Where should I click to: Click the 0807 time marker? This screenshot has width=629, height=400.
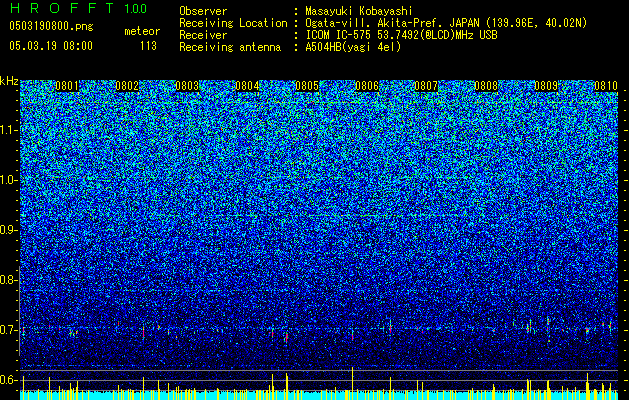[x=426, y=86]
